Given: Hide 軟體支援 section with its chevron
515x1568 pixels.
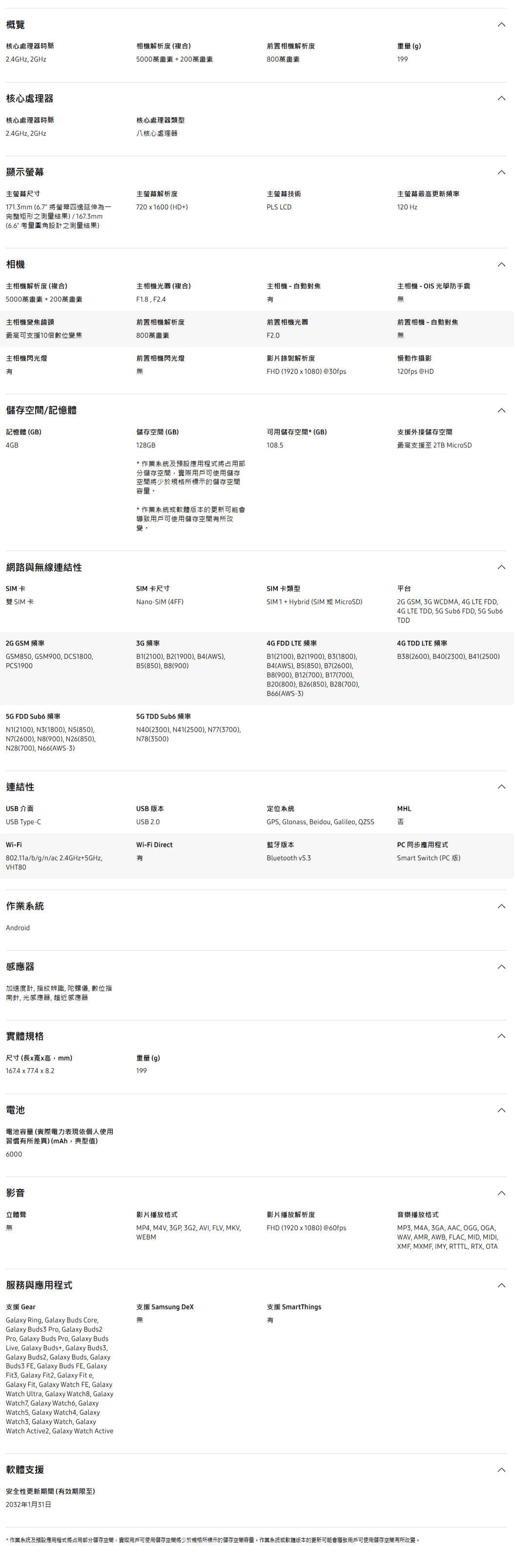Looking at the screenshot, I should tap(501, 1469).
